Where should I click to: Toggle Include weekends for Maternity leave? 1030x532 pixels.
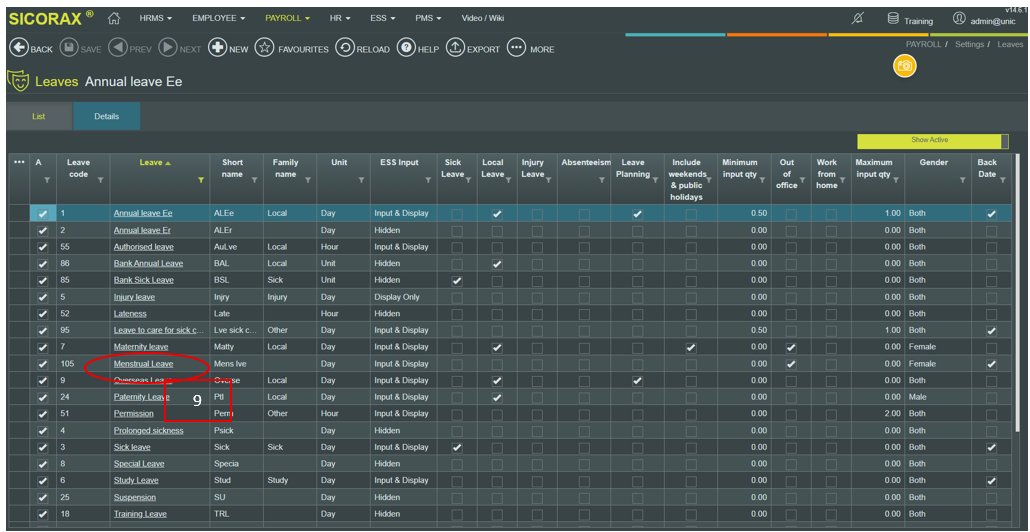[x=691, y=347]
